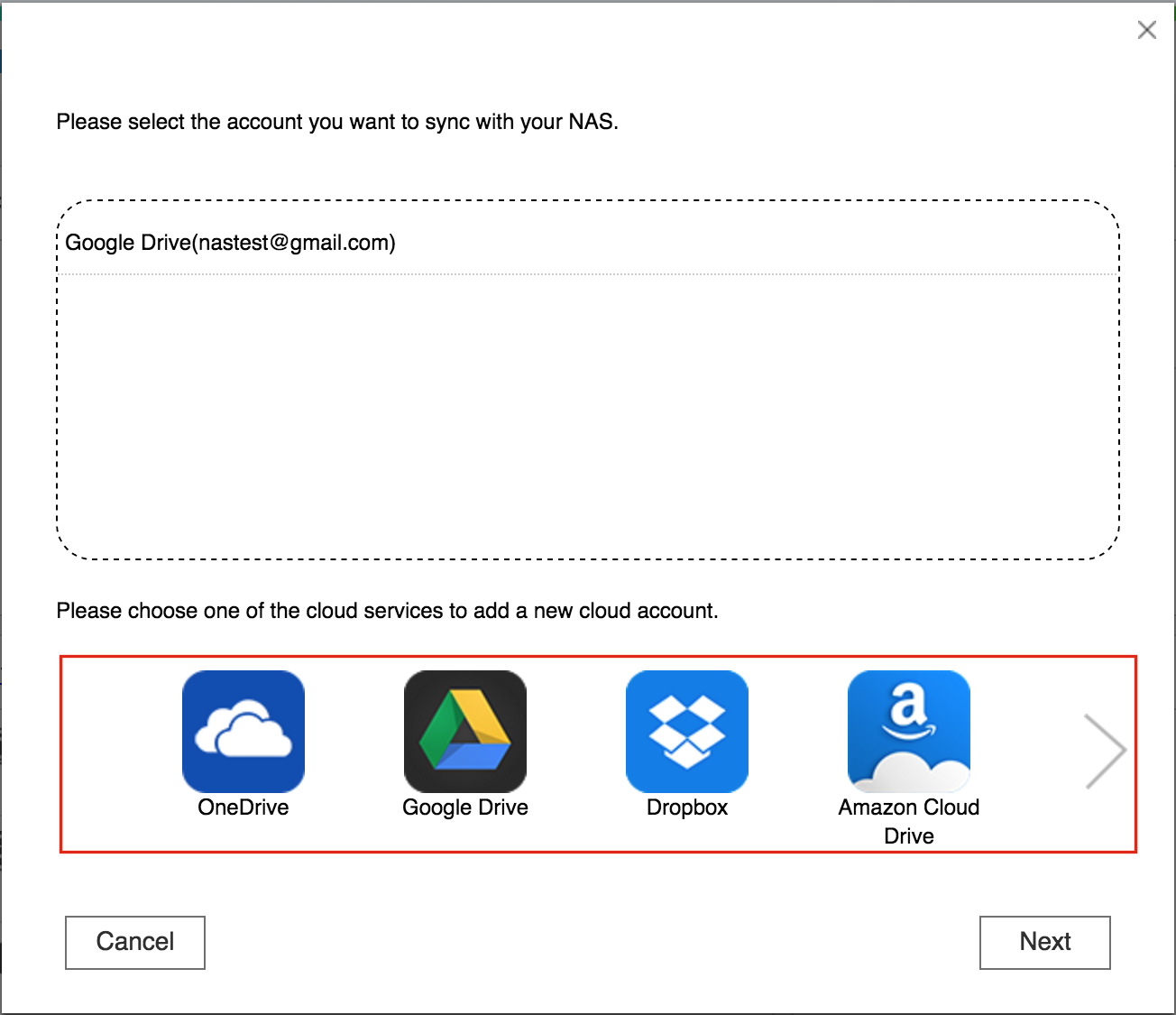Proceed with the Next button

[x=1045, y=943]
